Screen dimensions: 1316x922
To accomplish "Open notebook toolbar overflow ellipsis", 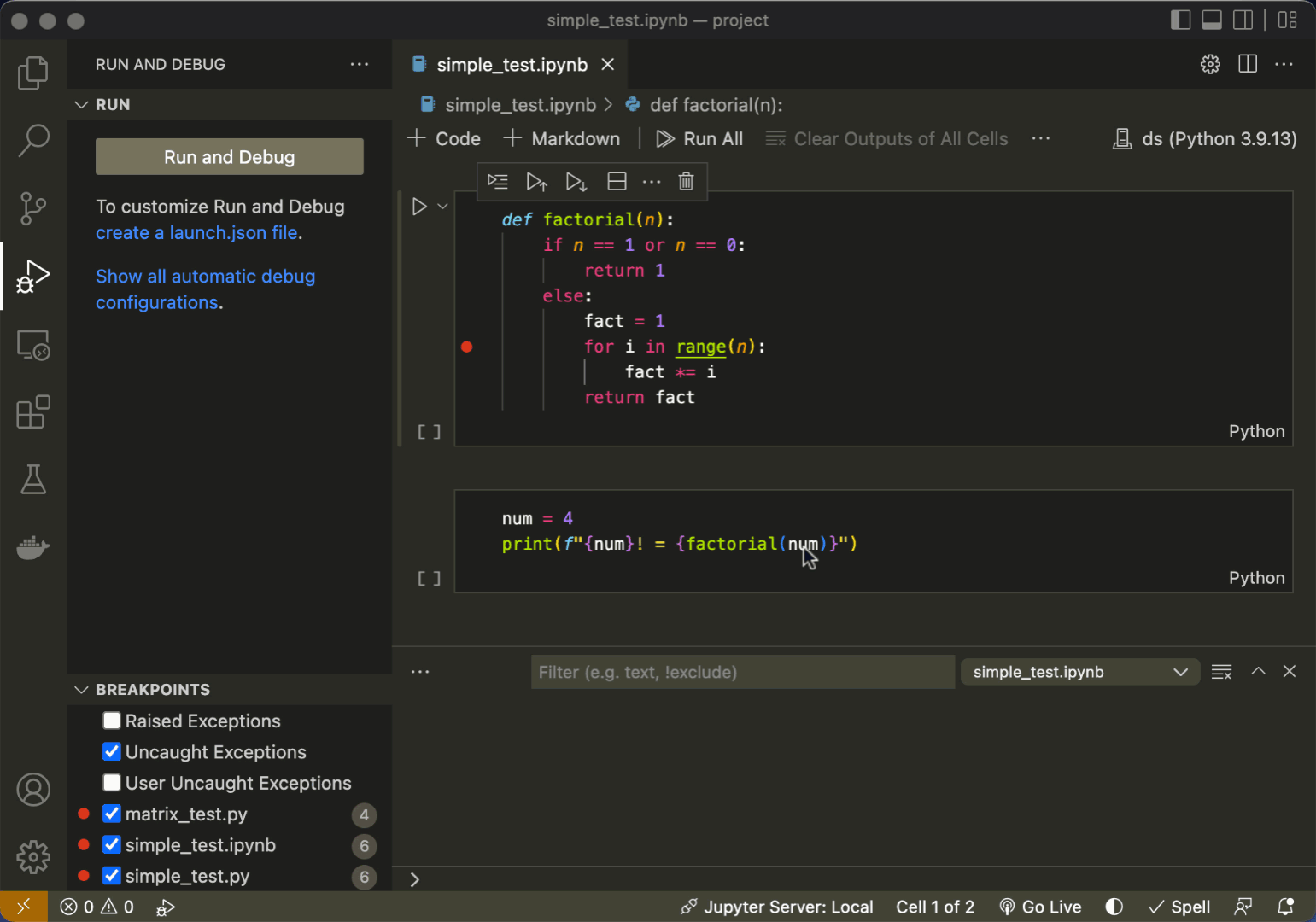I will [1040, 138].
